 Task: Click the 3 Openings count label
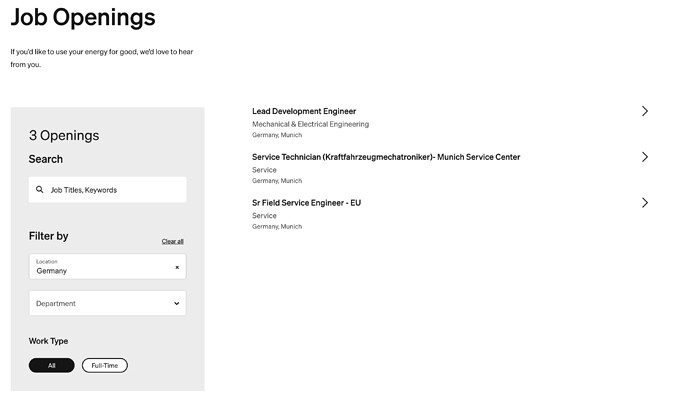64,136
